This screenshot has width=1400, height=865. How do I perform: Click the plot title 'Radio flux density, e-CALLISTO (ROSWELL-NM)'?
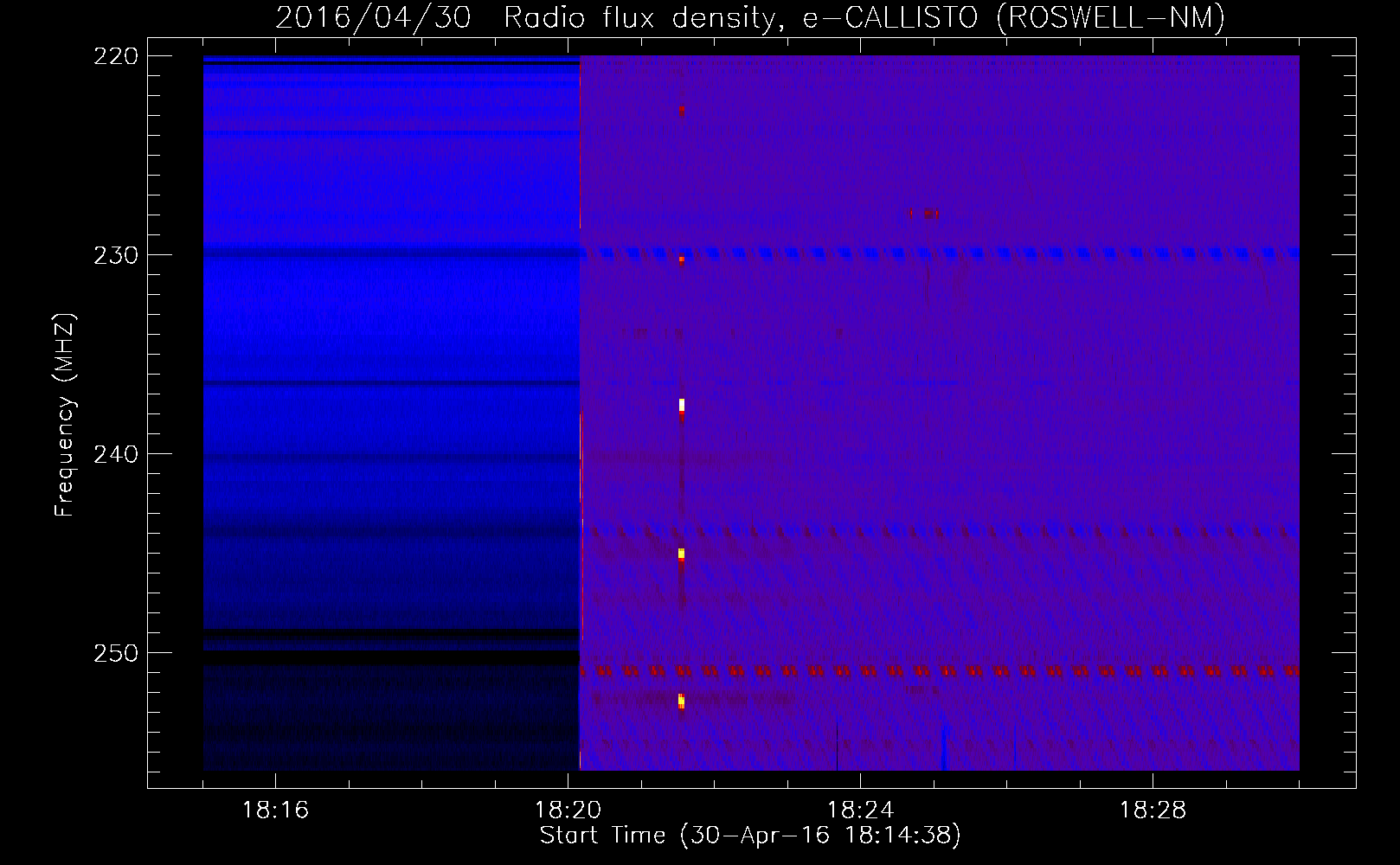click(x=864, y=17)
